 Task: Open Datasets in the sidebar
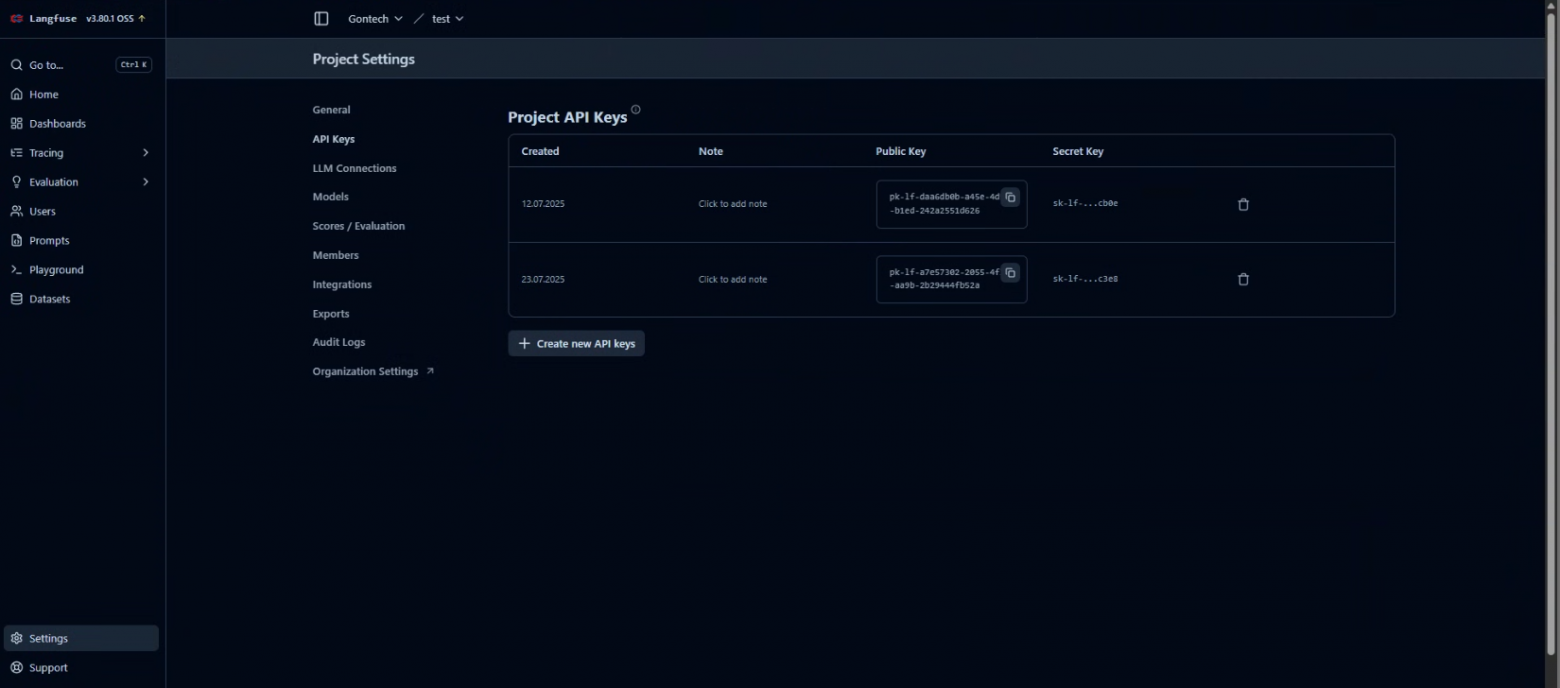coord(82,299)
